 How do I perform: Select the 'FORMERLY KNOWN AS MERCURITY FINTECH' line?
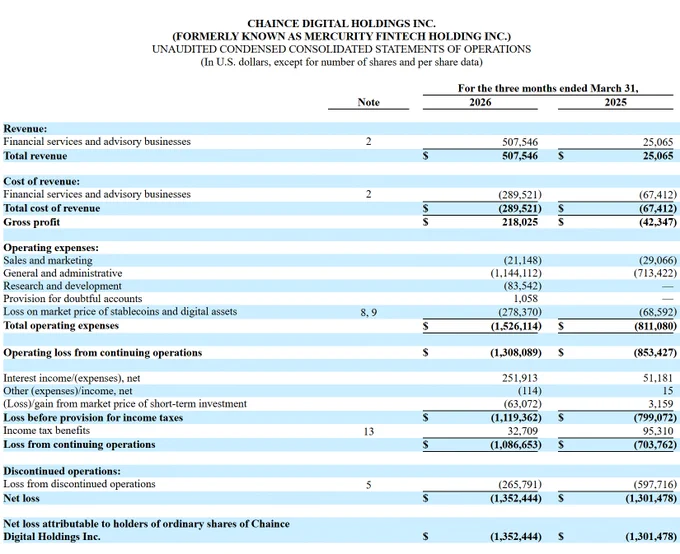[341, 36]
